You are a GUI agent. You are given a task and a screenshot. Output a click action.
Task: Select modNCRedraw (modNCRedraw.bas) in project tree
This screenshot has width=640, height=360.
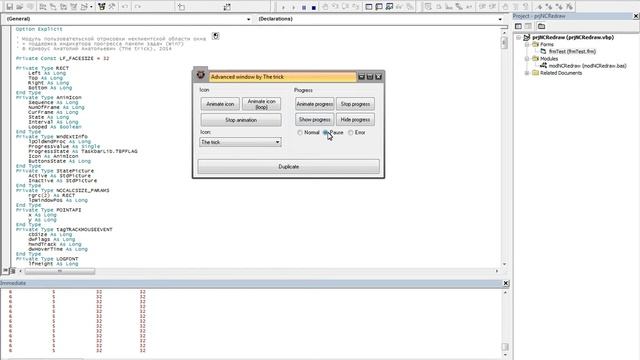click(587, 66)
